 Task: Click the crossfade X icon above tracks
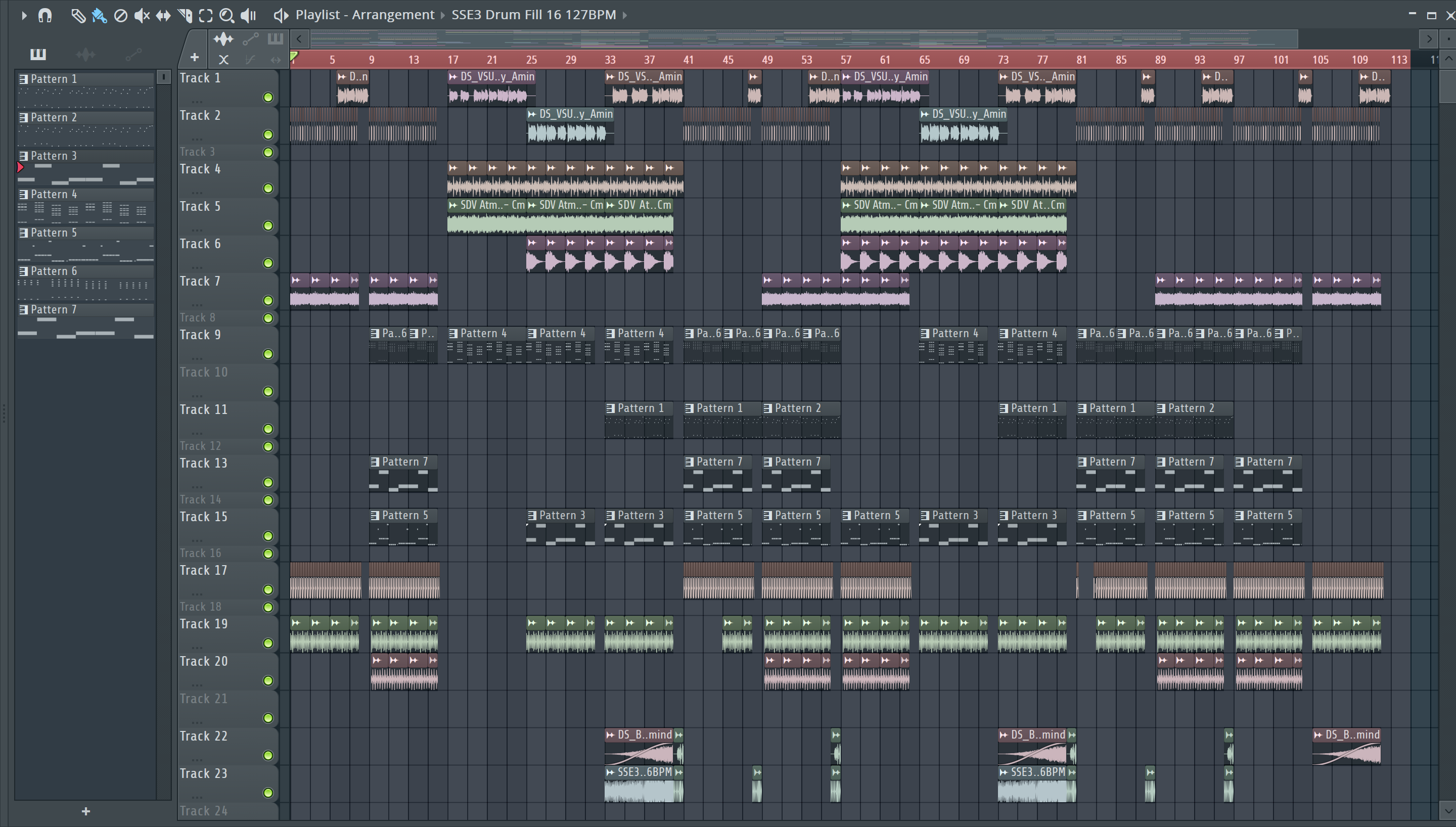pos(224,59)
